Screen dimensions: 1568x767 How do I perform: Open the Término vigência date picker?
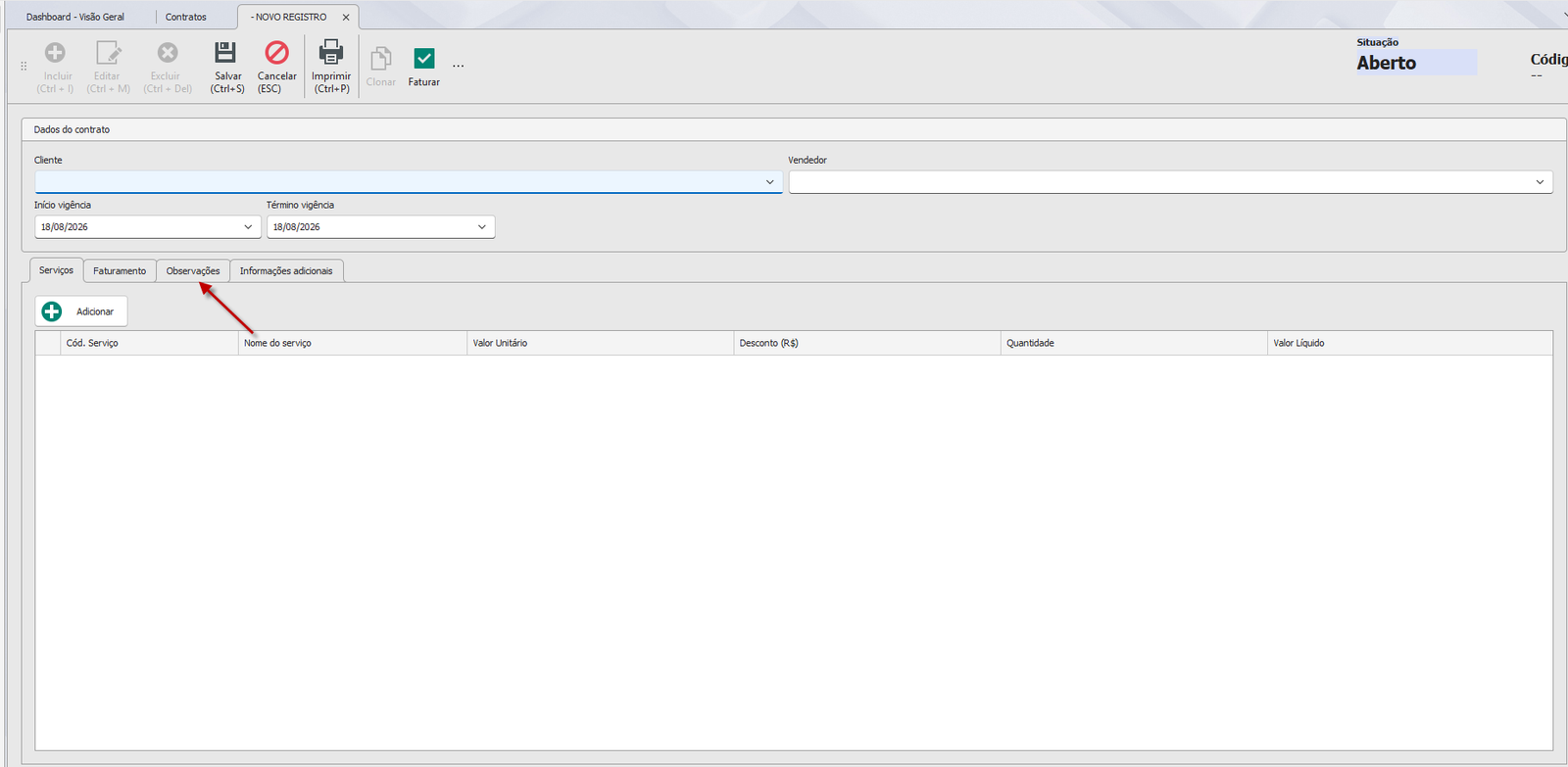coord(482,227)
